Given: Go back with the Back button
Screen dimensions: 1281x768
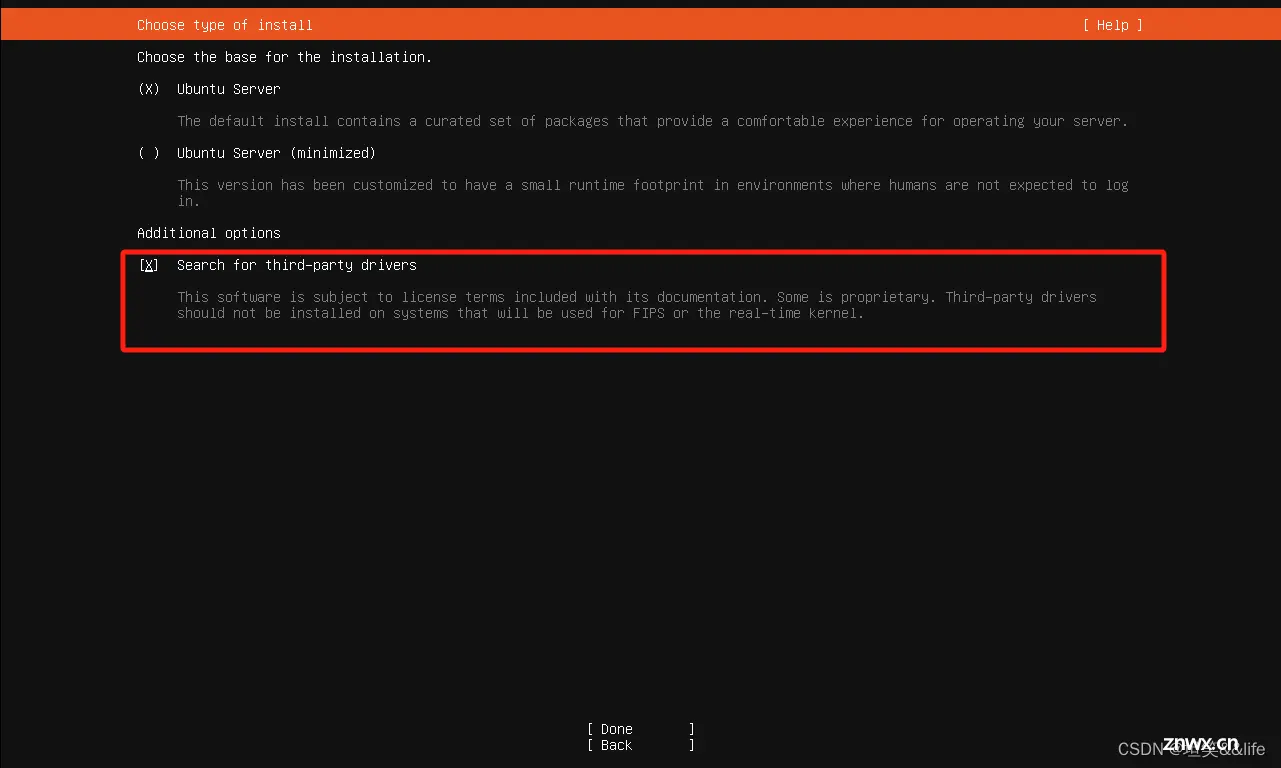Looking at the screenshot, I should click(x=641, y=745).
